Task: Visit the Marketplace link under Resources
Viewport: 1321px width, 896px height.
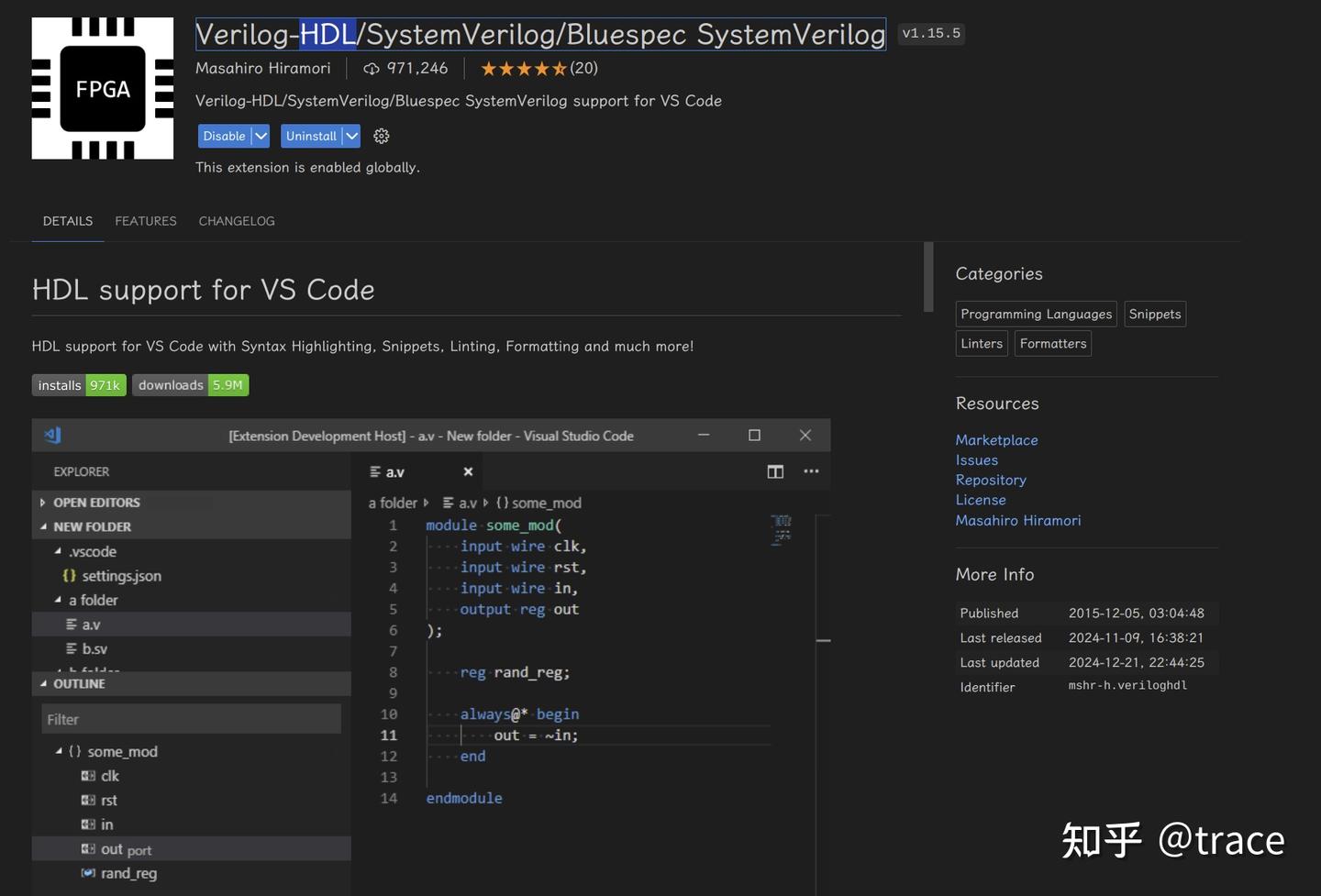Action: [996, 439]
